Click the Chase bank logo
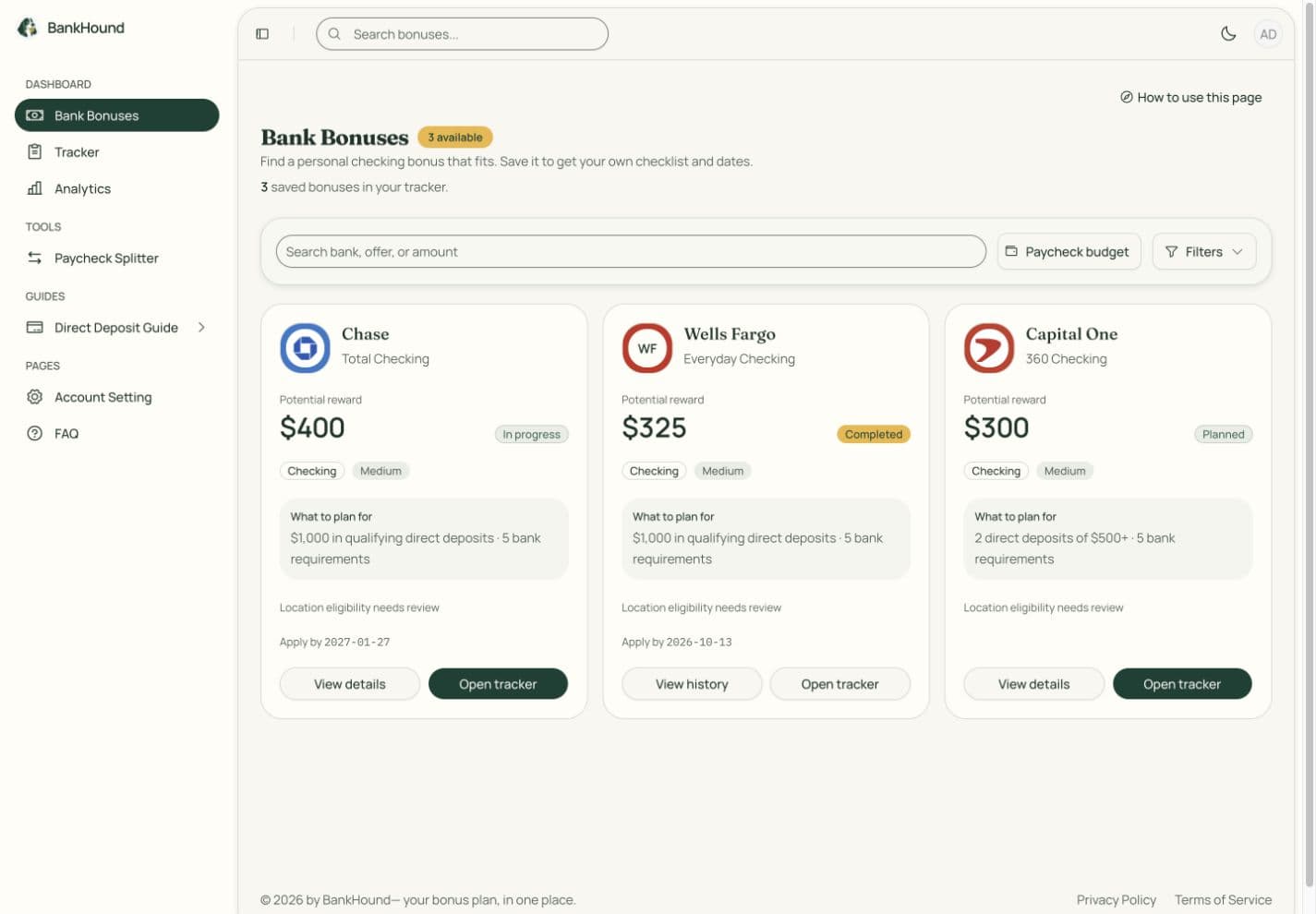1316x914 pixels. (305, 348)
